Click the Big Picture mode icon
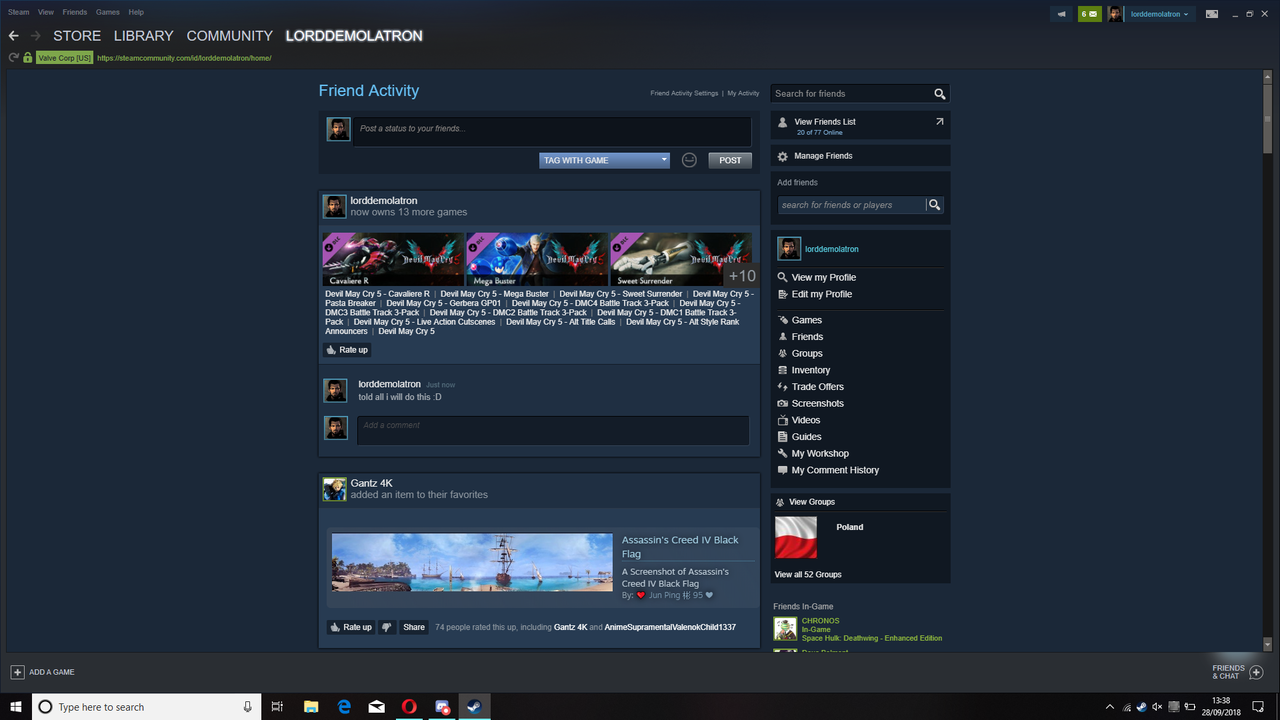This screenshot has height=720, width=1280. click(1212, 14)
